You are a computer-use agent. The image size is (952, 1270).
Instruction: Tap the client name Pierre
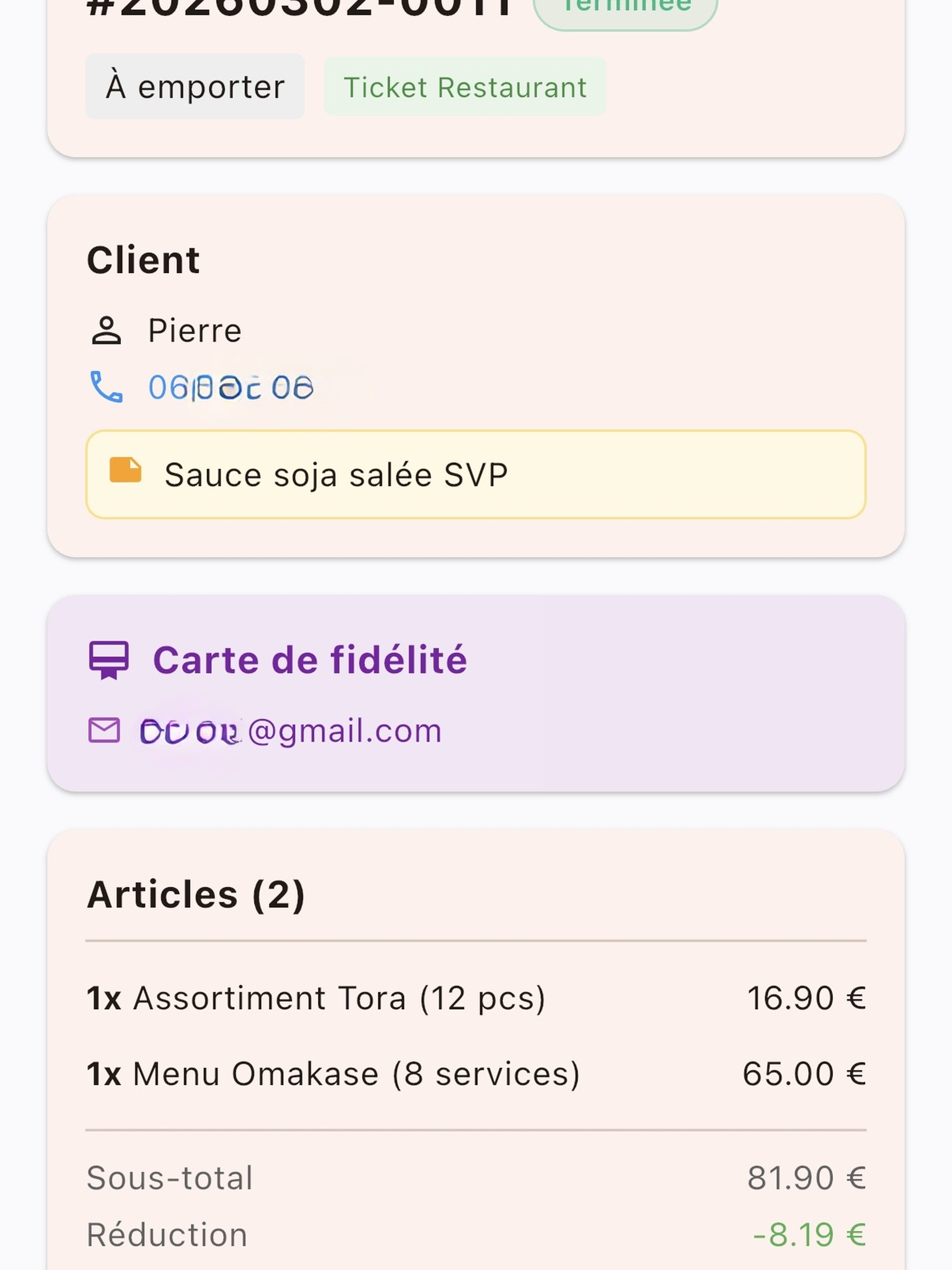coord(195,331)
